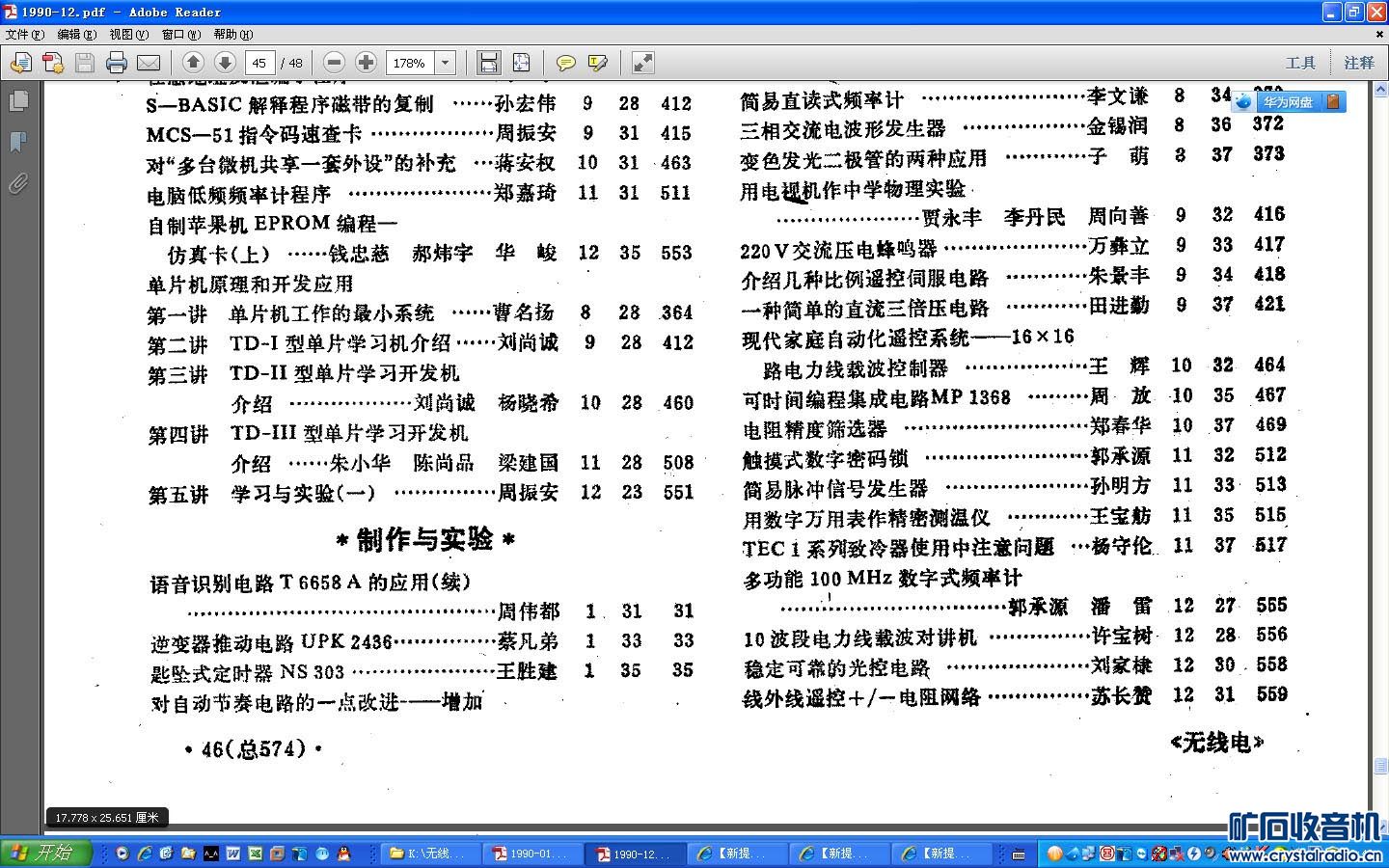Open the 注释 (Comment) pane
Screen dimensions: 1389x868
pos(1359,63)
